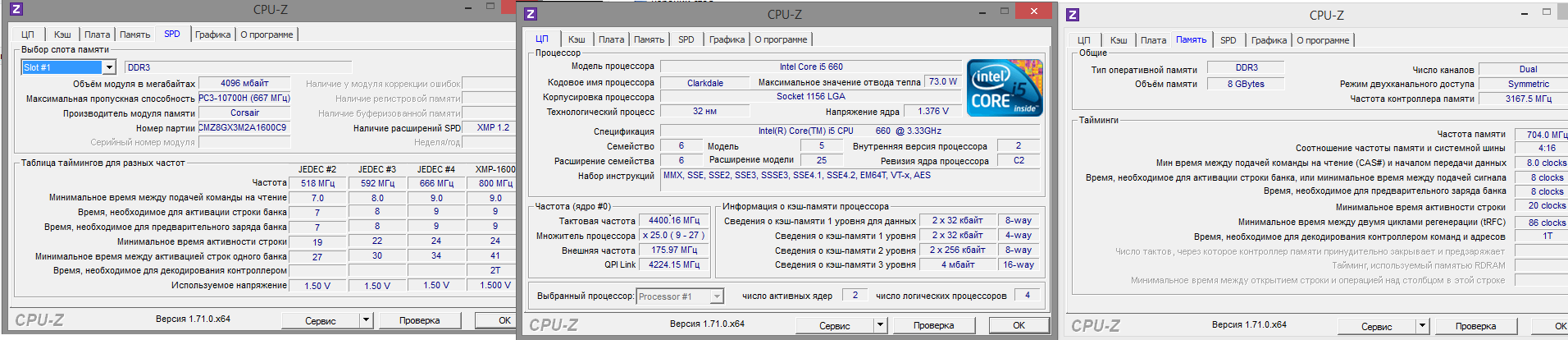Click the instruction set list field
This screenshot has width=1568, height=340.
[850, 180]
